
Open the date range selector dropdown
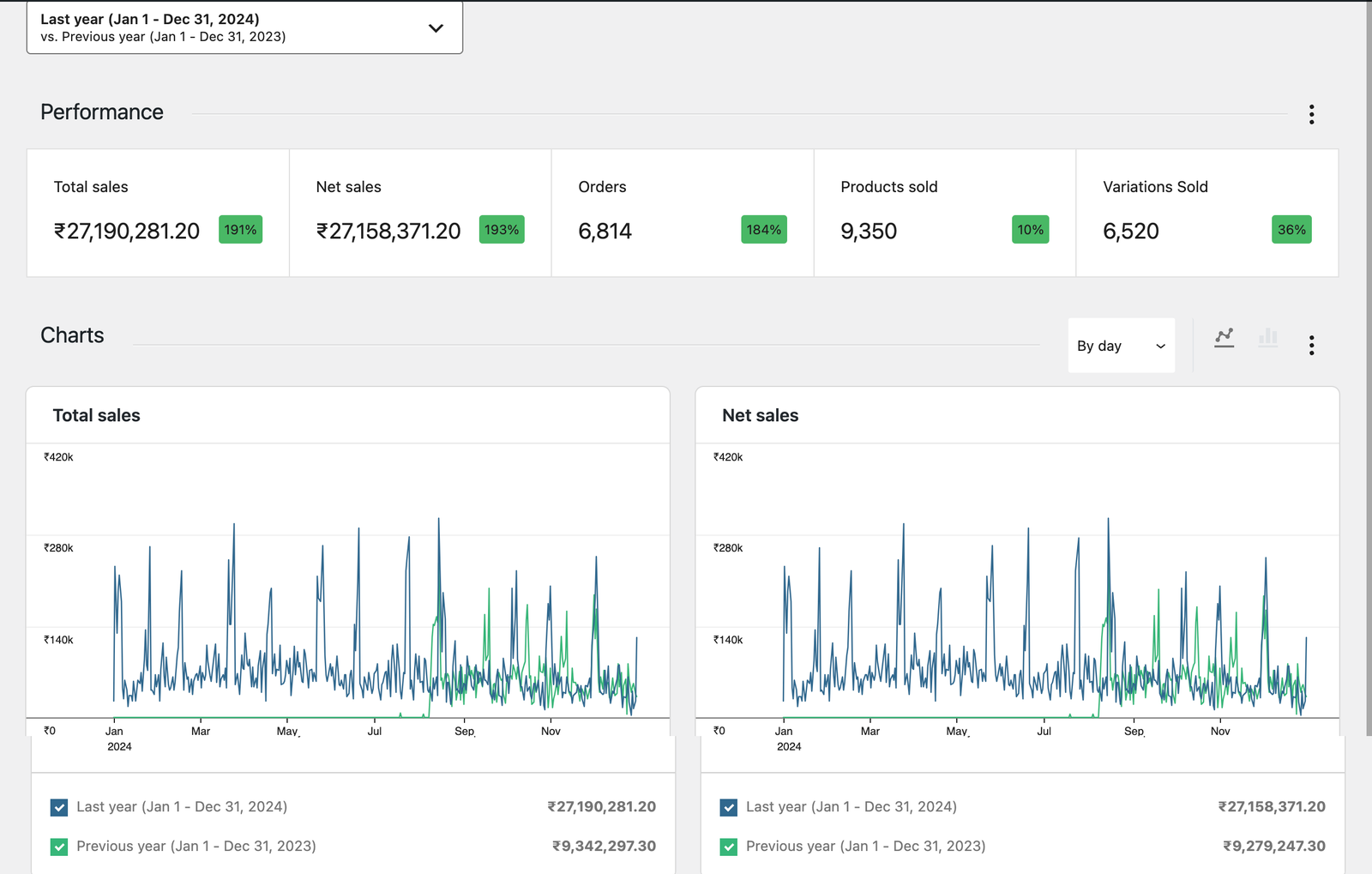tap(244, 27)
